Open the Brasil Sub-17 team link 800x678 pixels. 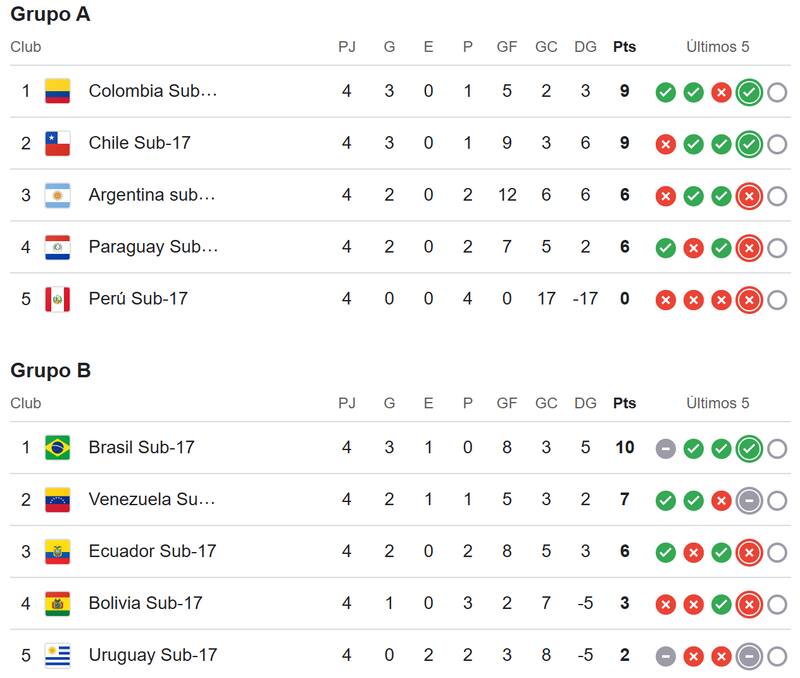coord(141,447)
